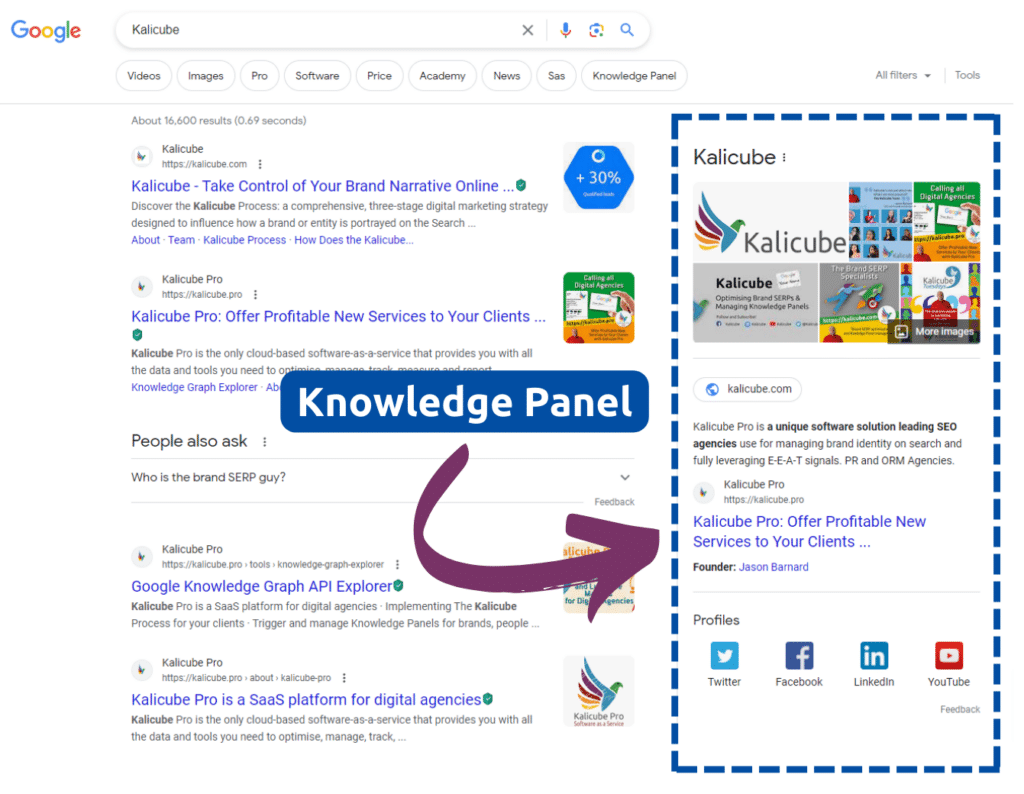Click the +30% hexagon result thumbnail
The height and width of the screenshot is (794, 1024).
click(599, 178)
